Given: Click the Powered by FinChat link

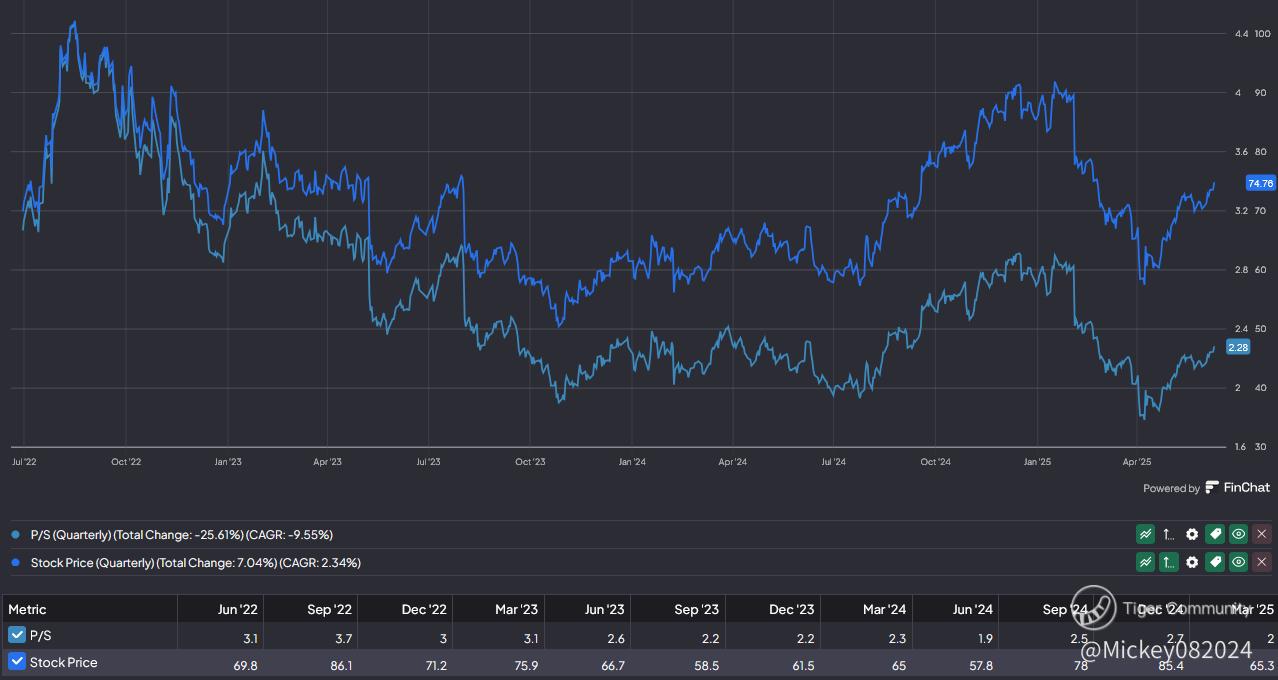Looking at the screenshot, I should pos(1206,488).
